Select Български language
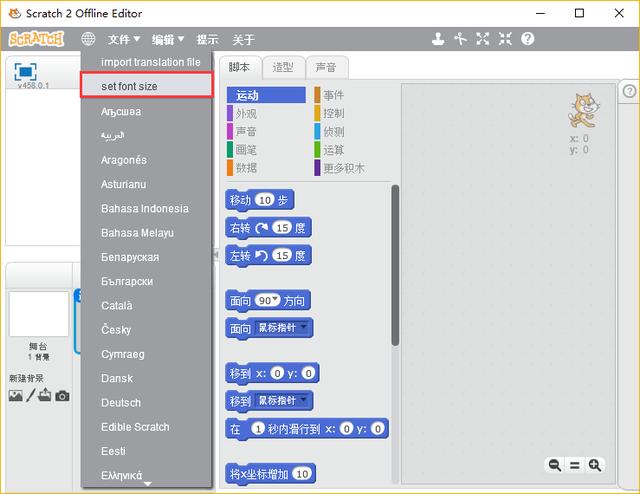This screenshot has height=494, width=640. (147, 281)
